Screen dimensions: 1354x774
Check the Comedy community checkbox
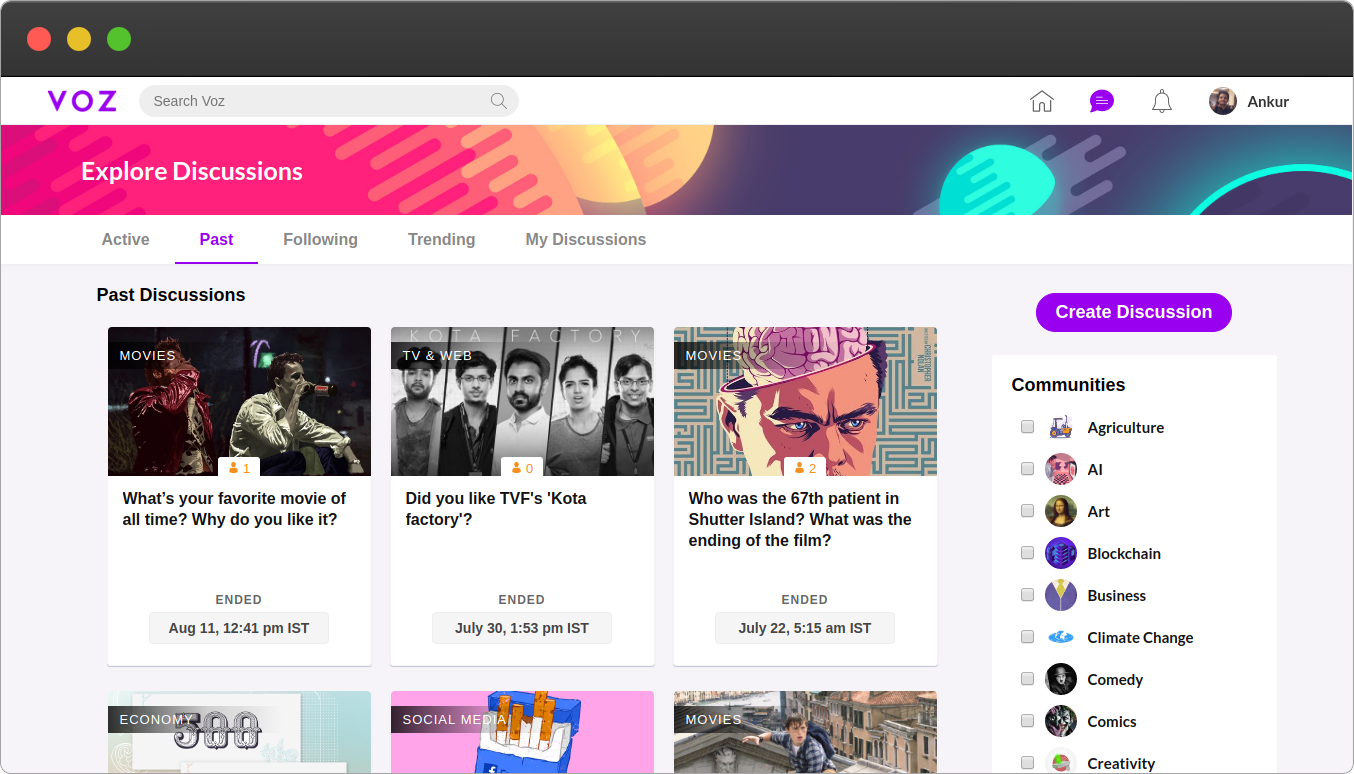[1027, 679]
